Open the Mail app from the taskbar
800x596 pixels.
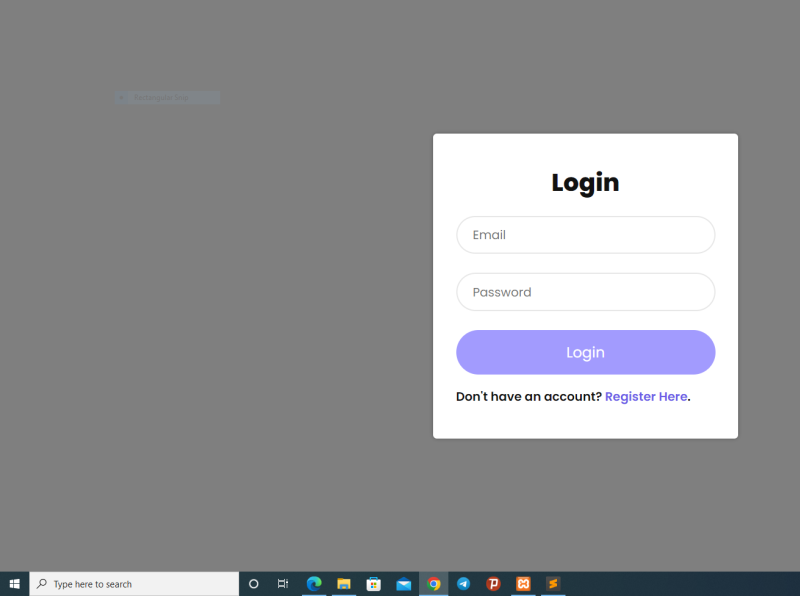404,583
